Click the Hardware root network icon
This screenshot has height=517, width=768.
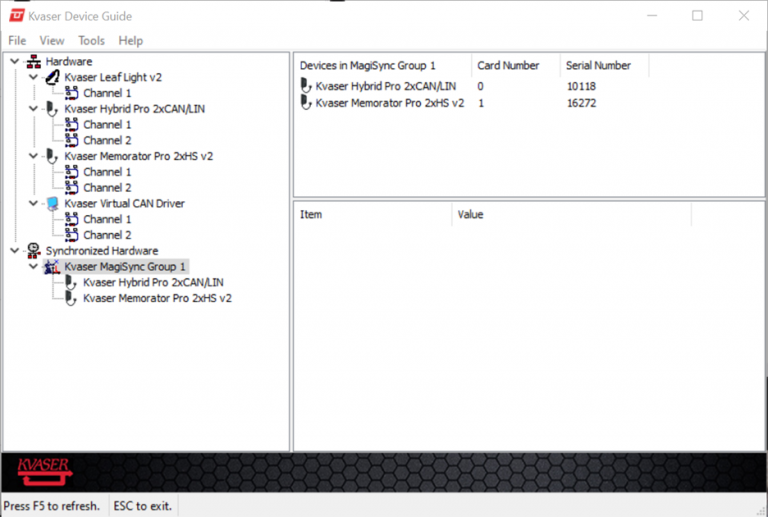(34, 62)
